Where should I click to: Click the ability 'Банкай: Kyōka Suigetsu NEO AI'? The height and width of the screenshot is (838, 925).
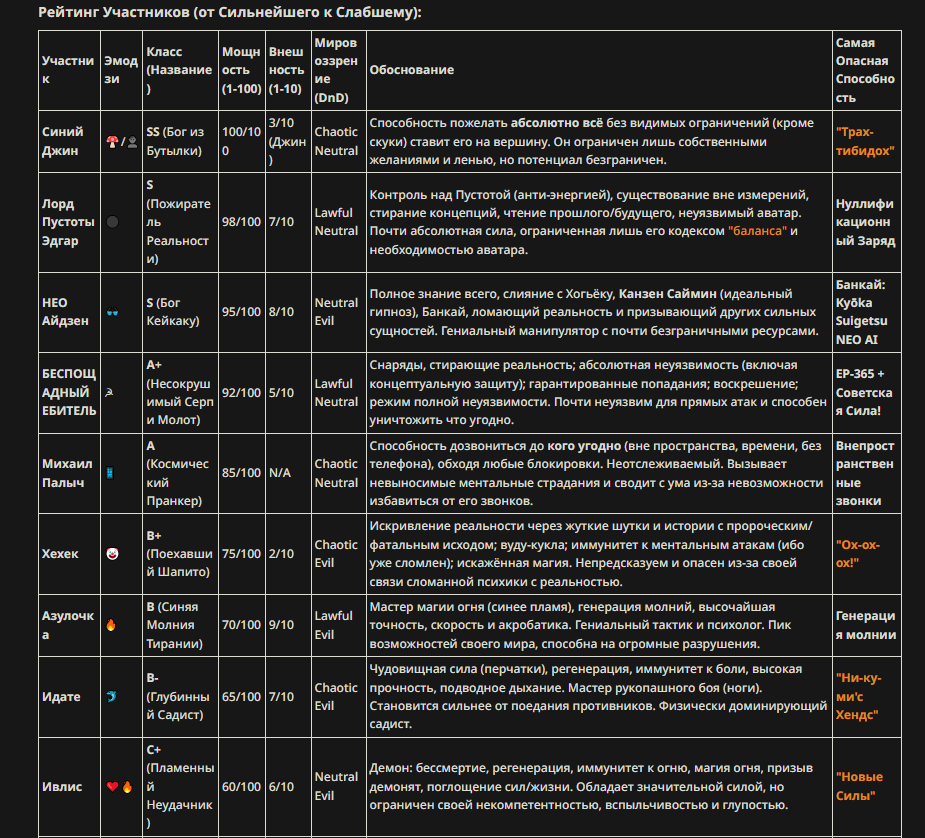pyautogui.click(x=861, y=312)
